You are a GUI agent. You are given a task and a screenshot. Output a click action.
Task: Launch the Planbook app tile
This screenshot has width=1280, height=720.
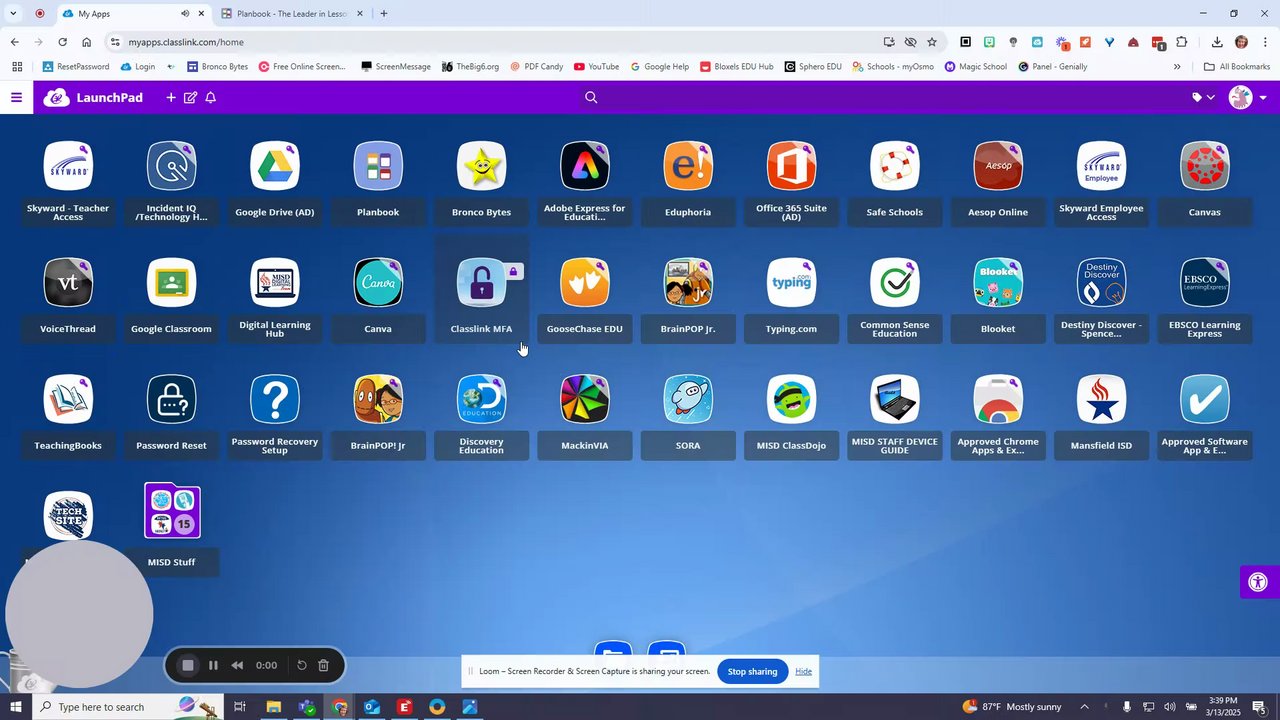[378, 166]
